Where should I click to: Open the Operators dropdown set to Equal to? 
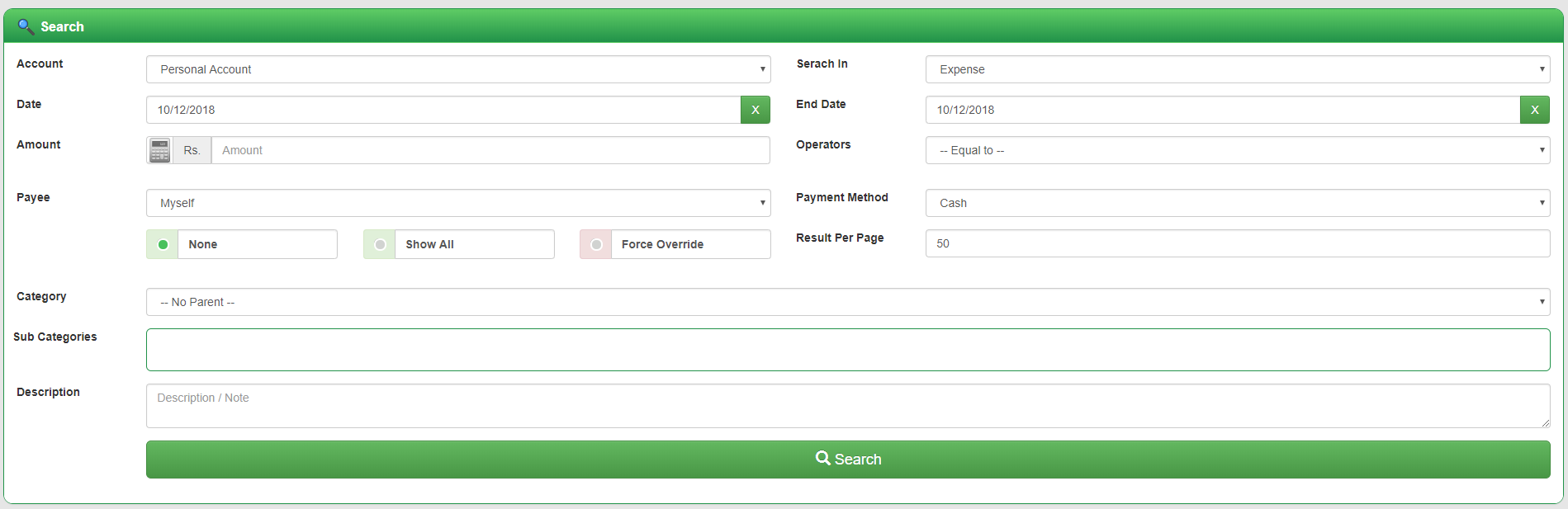1237,150
